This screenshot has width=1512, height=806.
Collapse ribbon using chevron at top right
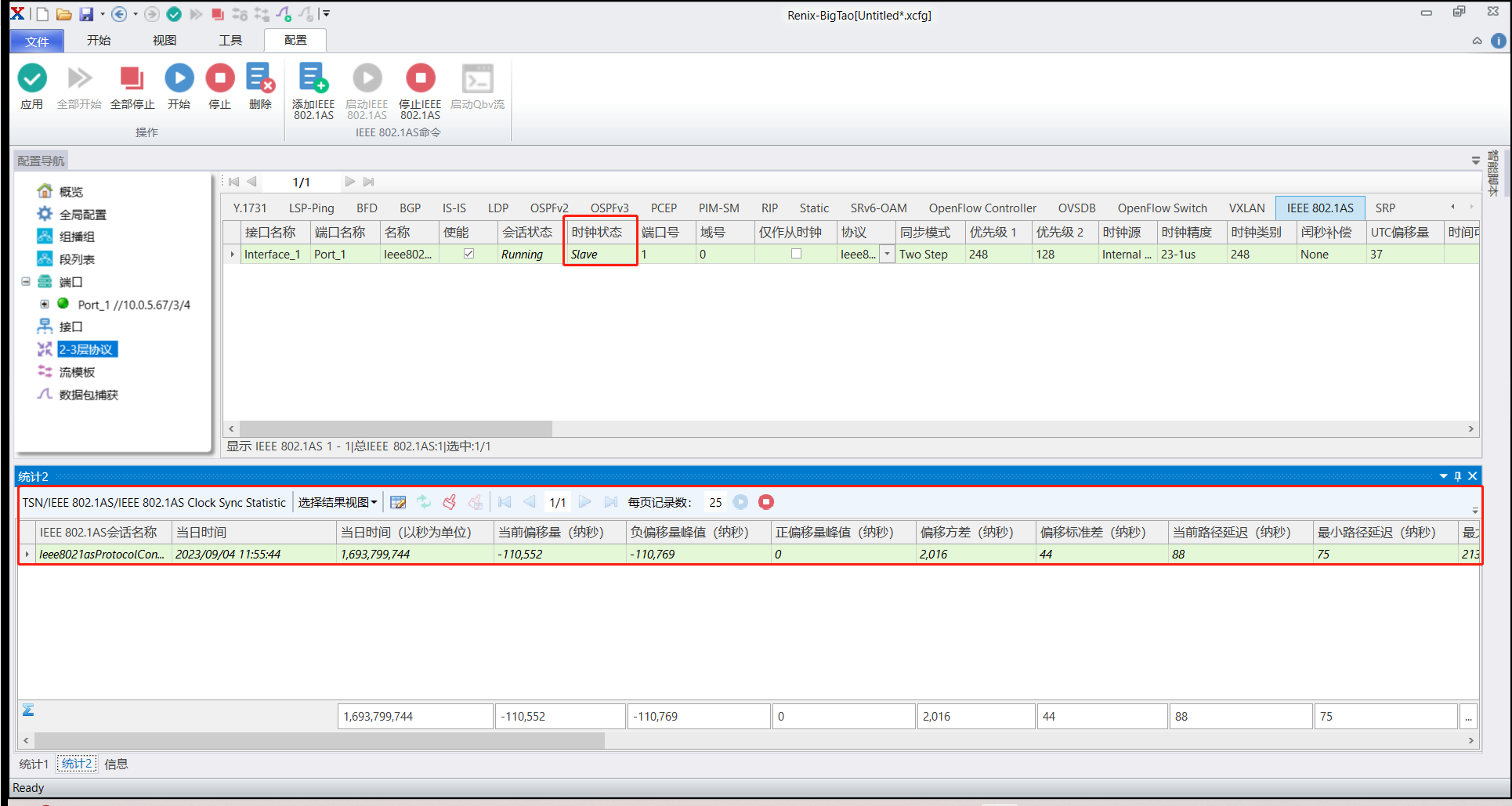click(1477, 41)
